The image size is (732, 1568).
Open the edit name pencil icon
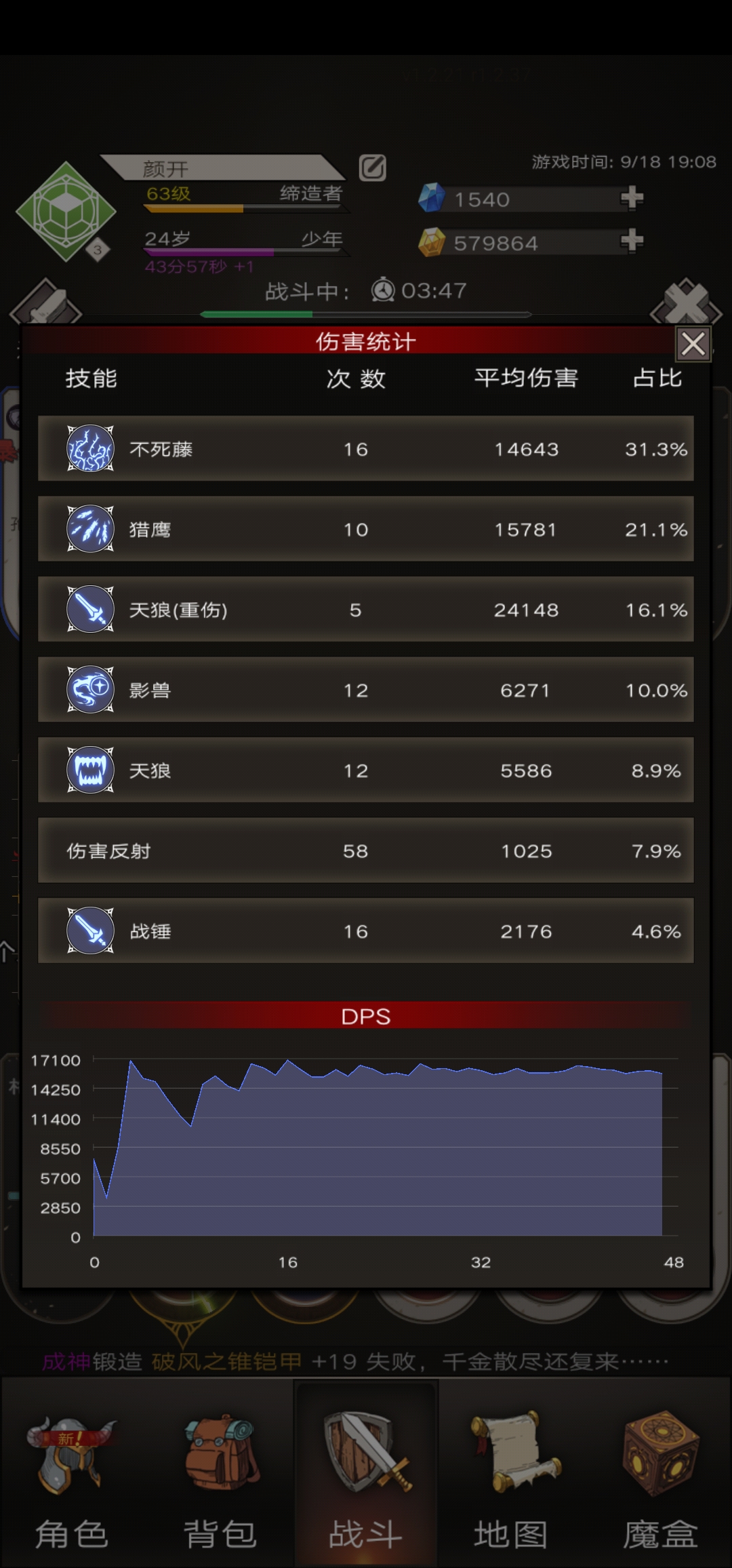coord(372,168)
